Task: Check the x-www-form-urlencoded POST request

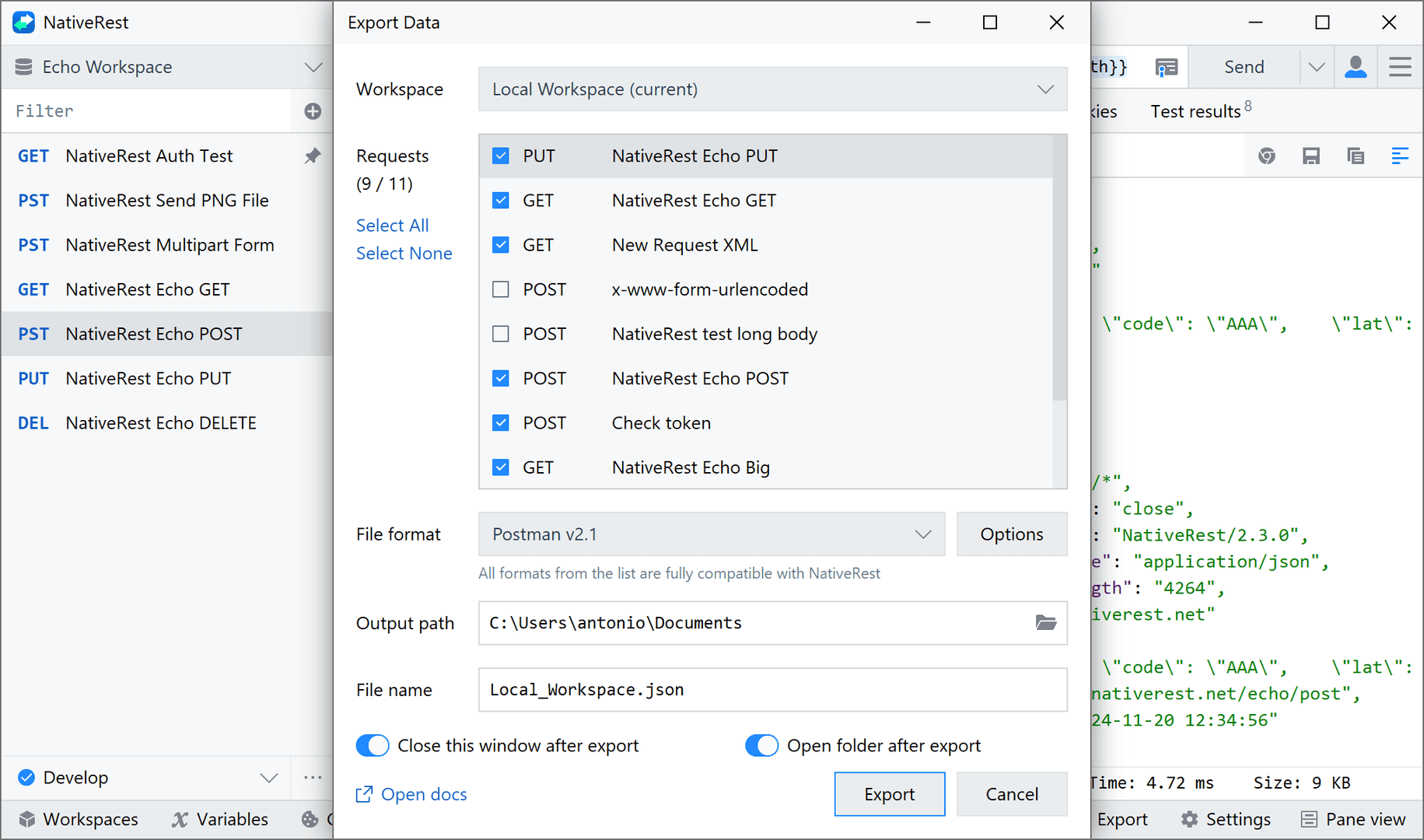Action: pos(501,289)
